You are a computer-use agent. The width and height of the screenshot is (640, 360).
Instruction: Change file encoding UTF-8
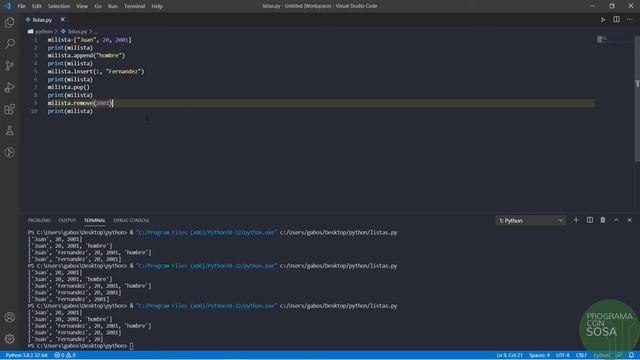pyautogui.click(x=562, y=355)
